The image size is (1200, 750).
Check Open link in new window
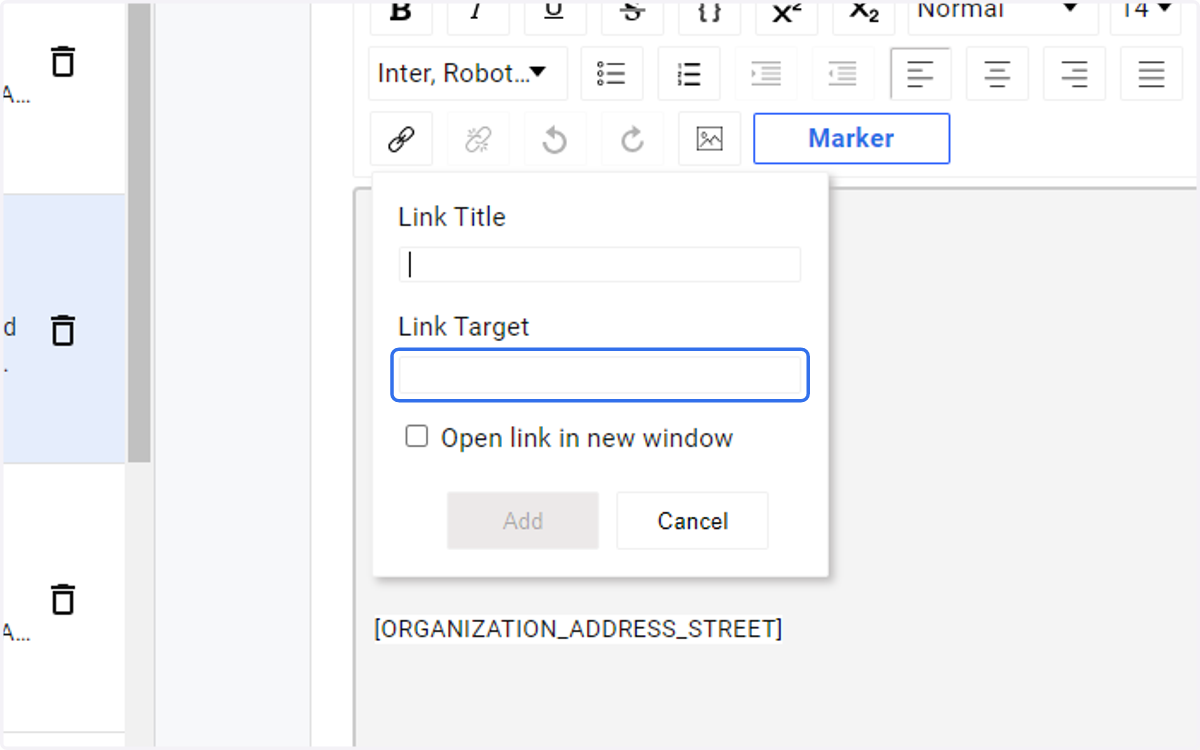tap(416, 437)
